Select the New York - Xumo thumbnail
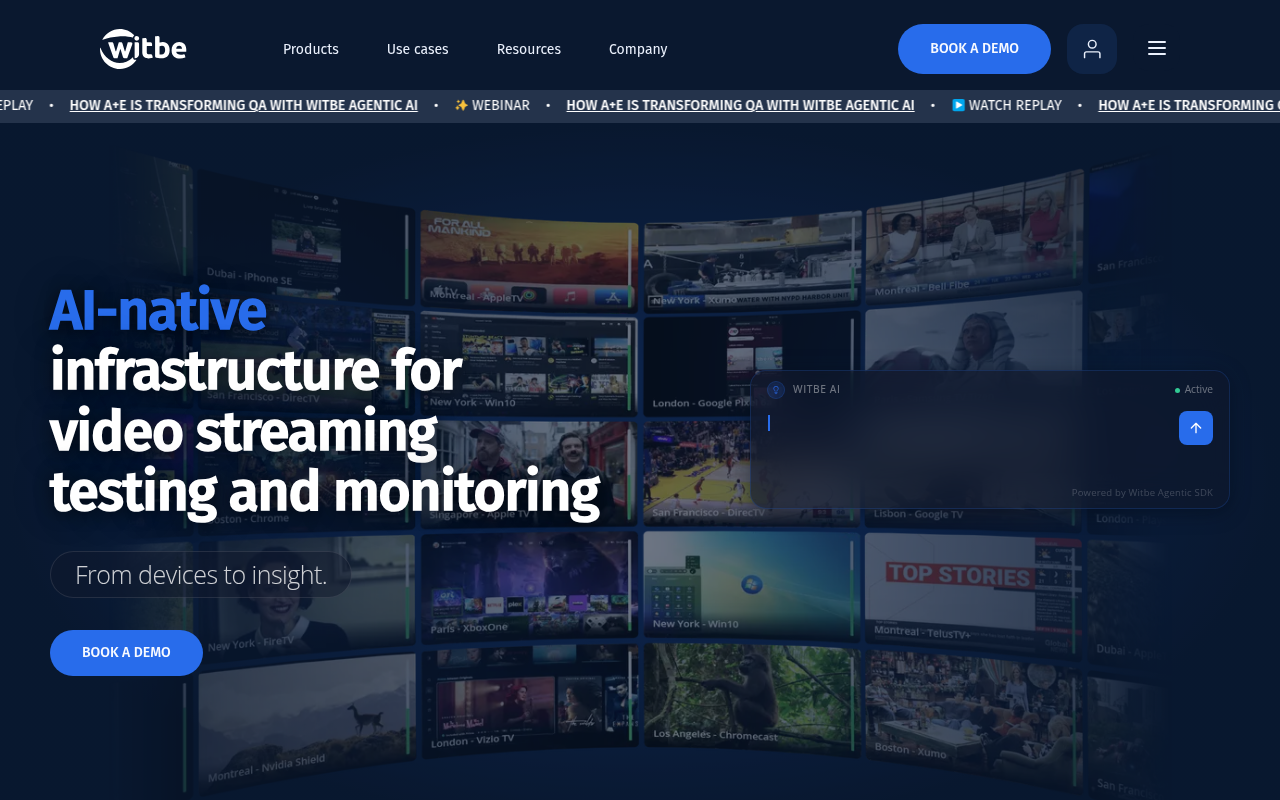Image resolution: width=1280 pixels, height=800 pixels. [750, 260]
